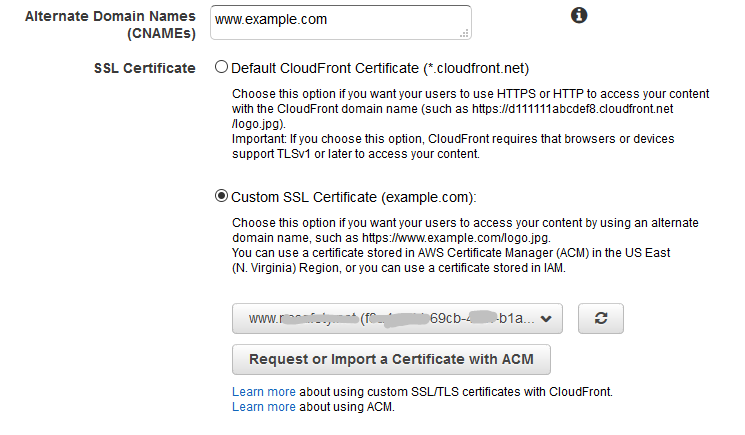Image resolution: width=745 pixels, height=435 pixels.
Task: Open the custom SSL certificate dropdown
Action: (x=397, y=318)
